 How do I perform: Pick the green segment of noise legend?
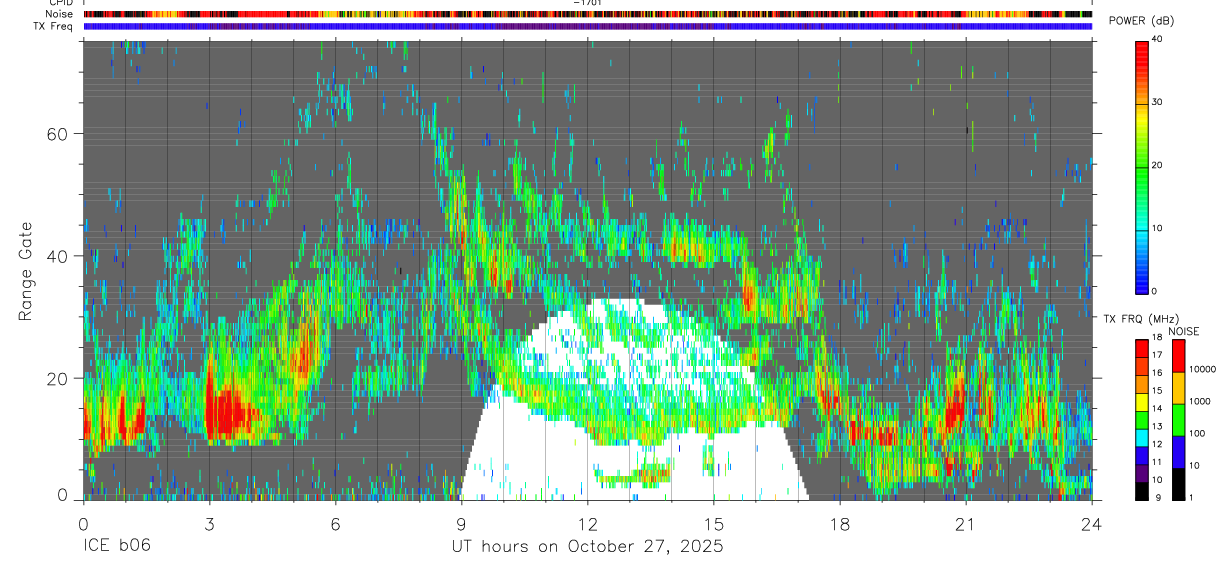[x=1178, y=420]
